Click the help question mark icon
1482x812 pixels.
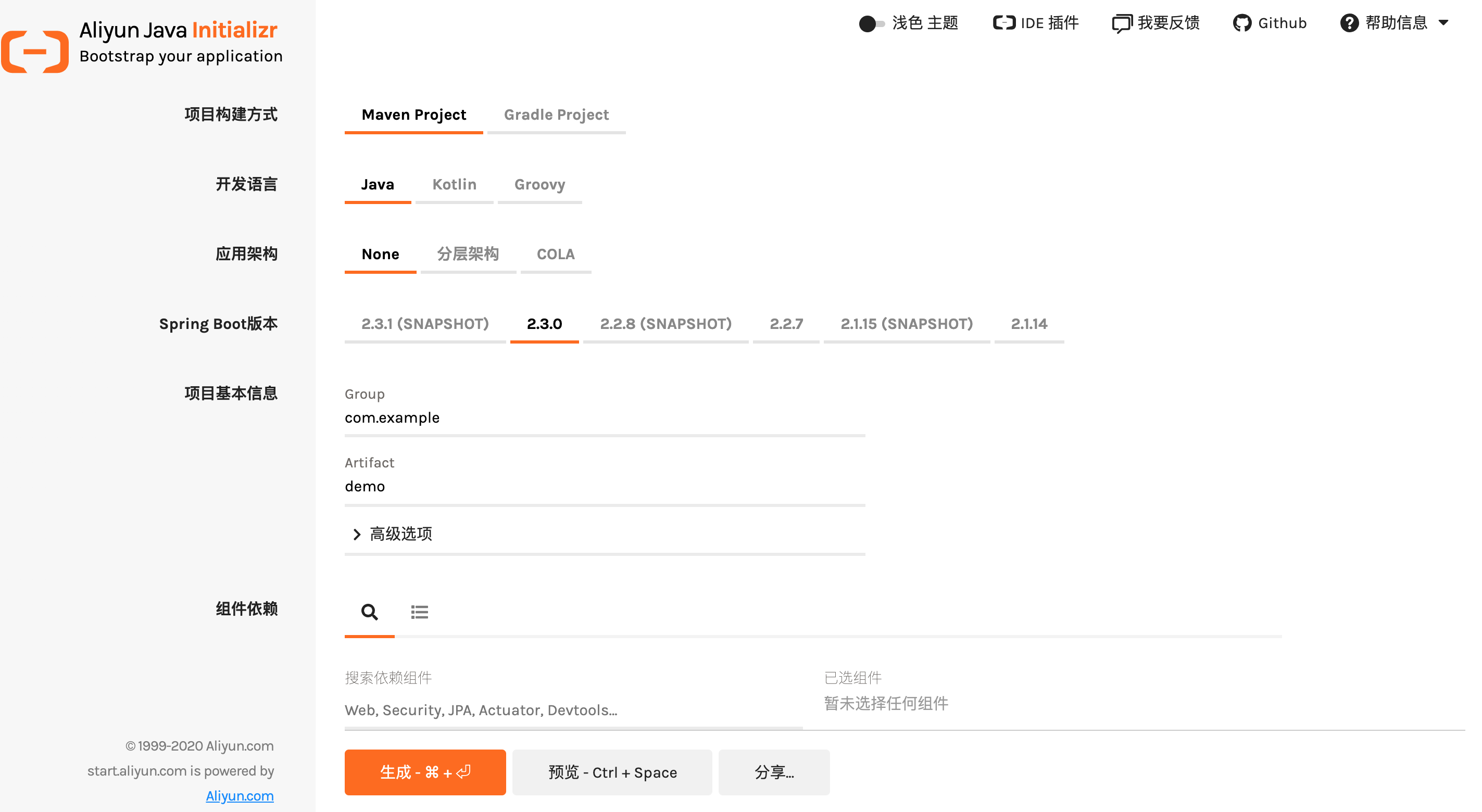(1349, 23)
